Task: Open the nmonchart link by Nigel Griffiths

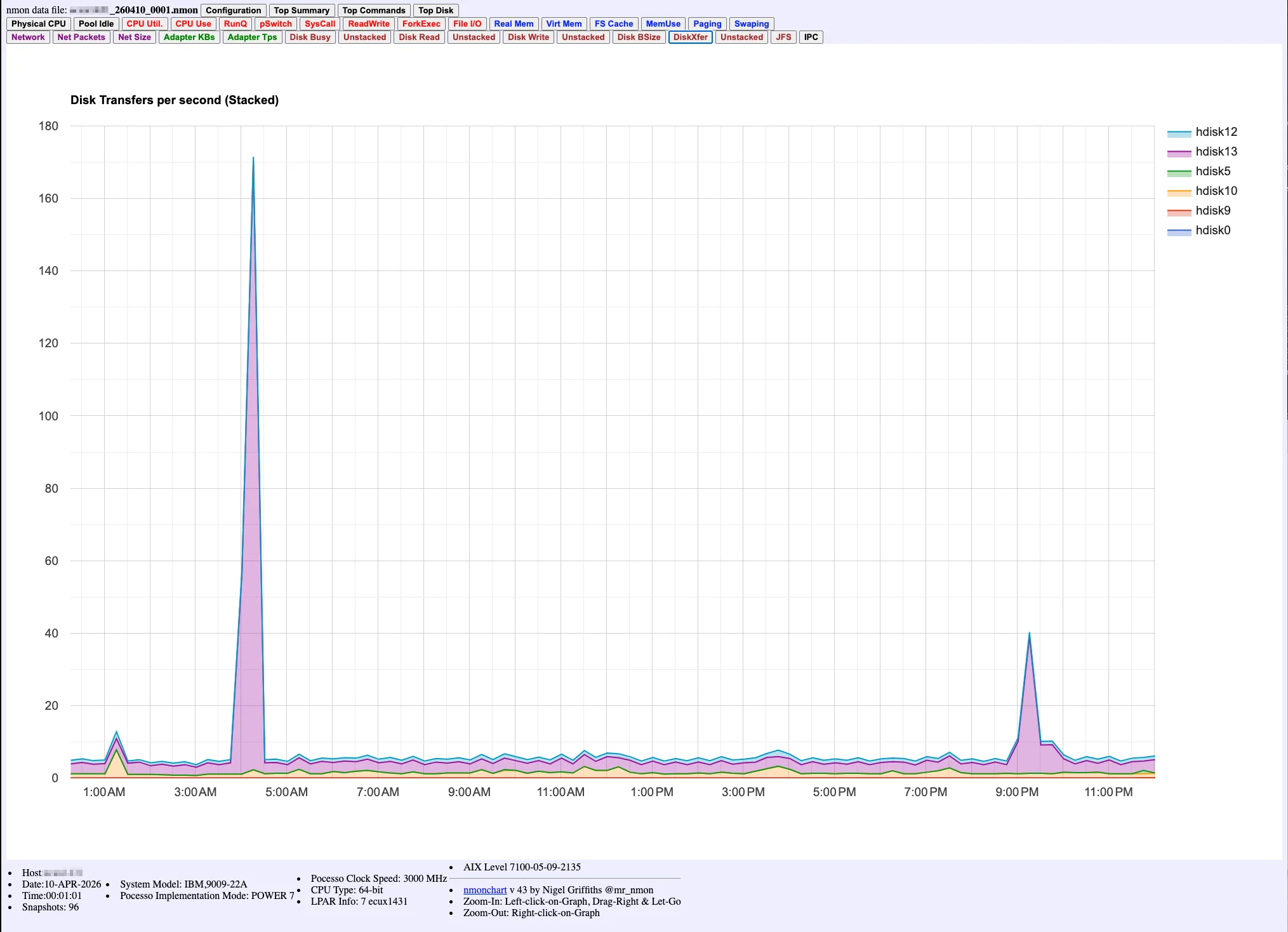Action: [484, 889]
